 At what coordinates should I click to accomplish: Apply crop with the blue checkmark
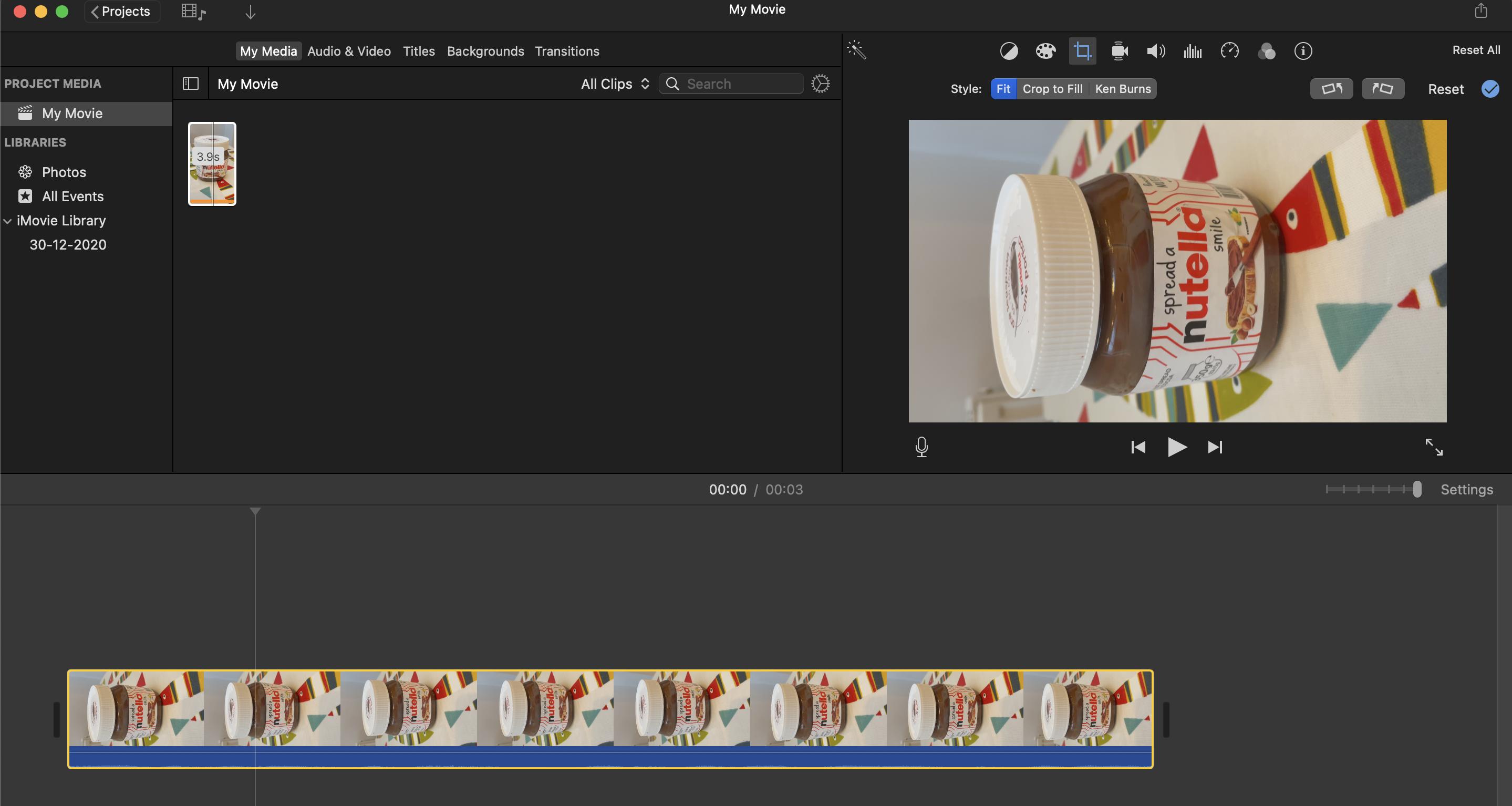tap(1490, 89)
